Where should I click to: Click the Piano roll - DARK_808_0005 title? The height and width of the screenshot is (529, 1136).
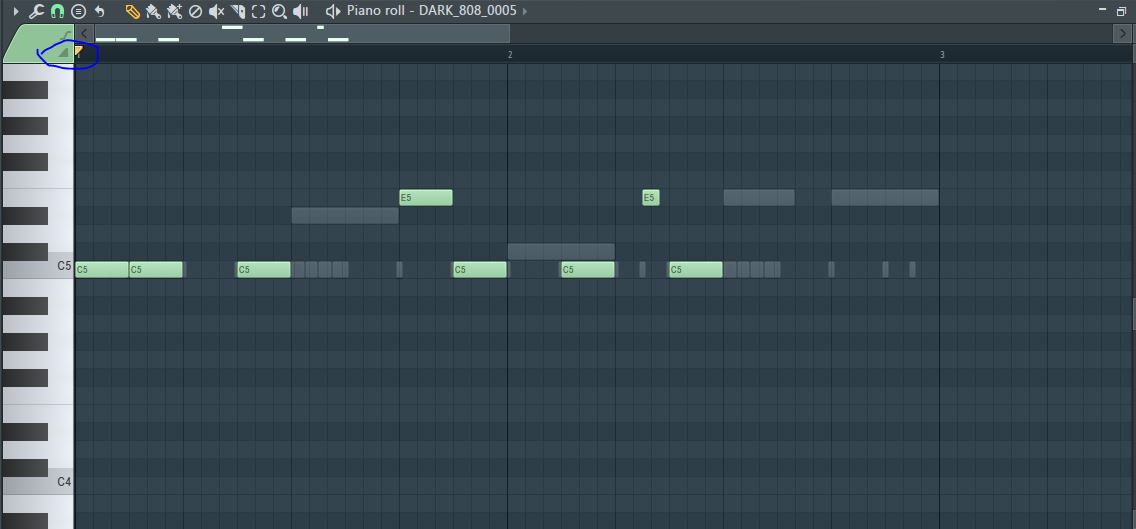[x=432, y=11]
